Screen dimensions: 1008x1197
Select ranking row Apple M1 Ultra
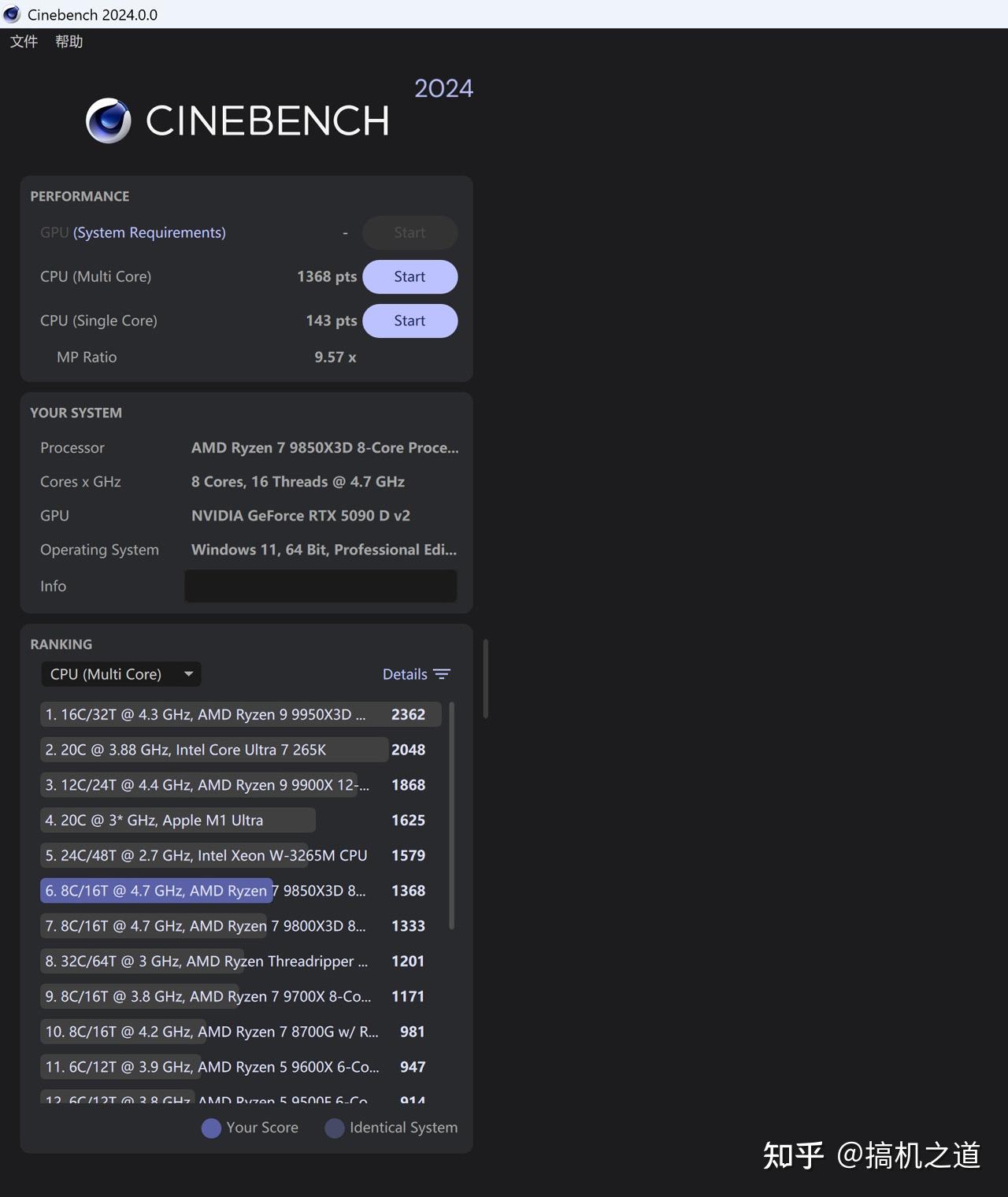point(241,820)
